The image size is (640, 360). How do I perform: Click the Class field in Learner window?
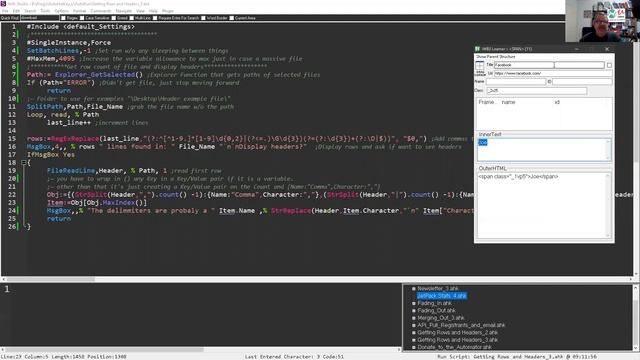tap(537, 91)
